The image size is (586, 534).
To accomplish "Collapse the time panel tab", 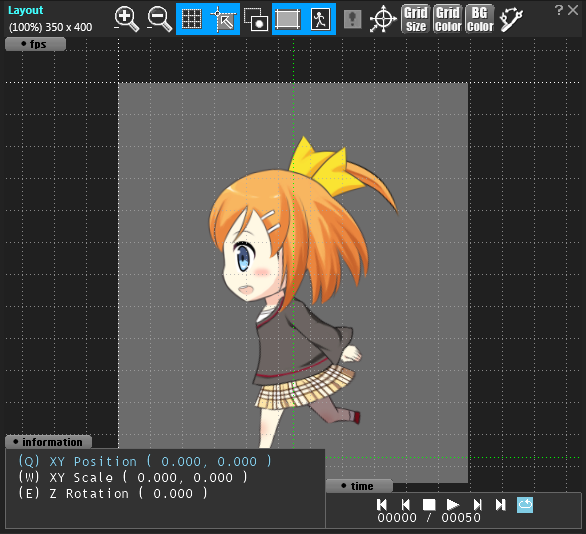I will tap(359, 486).
